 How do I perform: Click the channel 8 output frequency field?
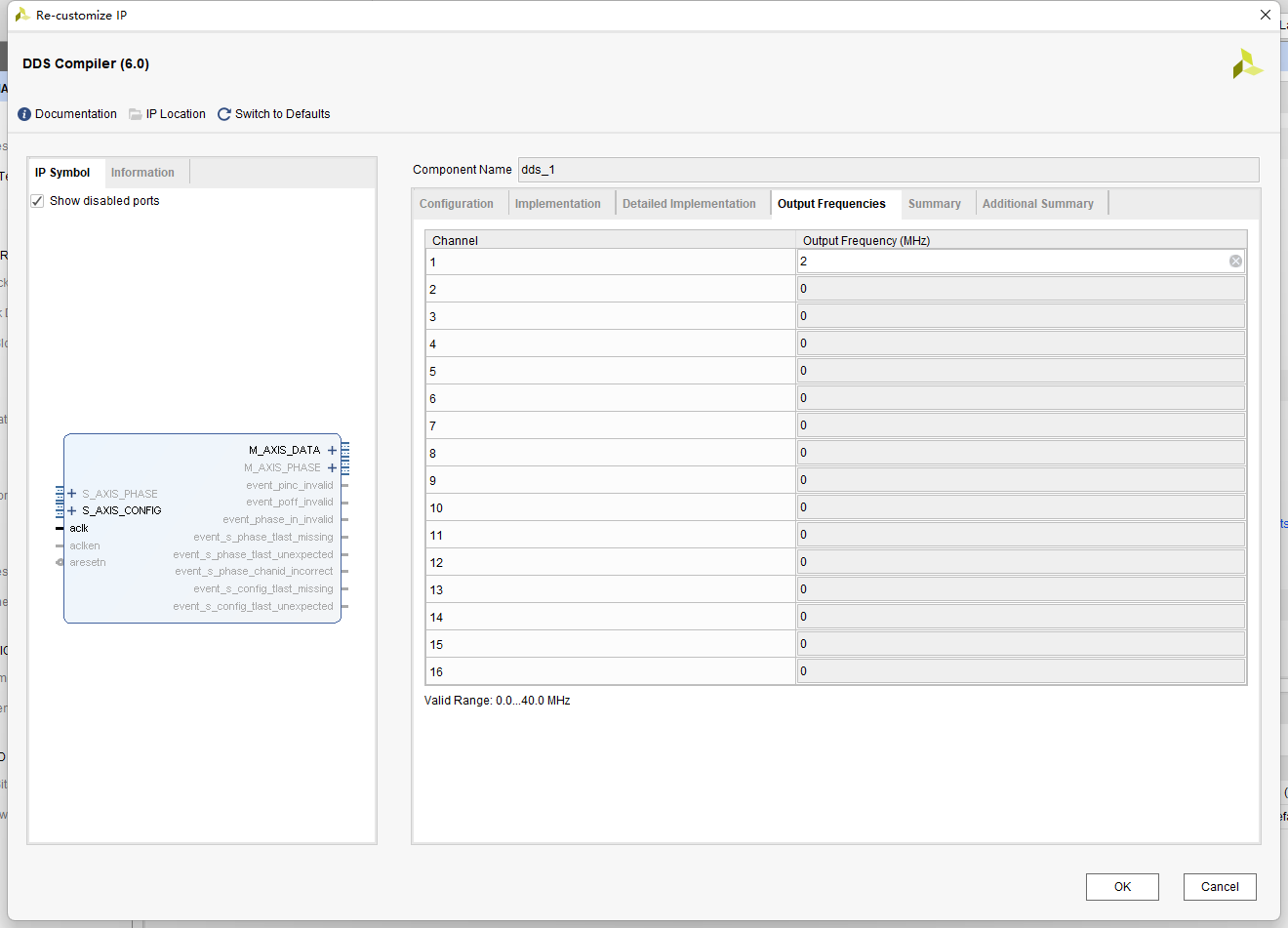(1021, 452)
